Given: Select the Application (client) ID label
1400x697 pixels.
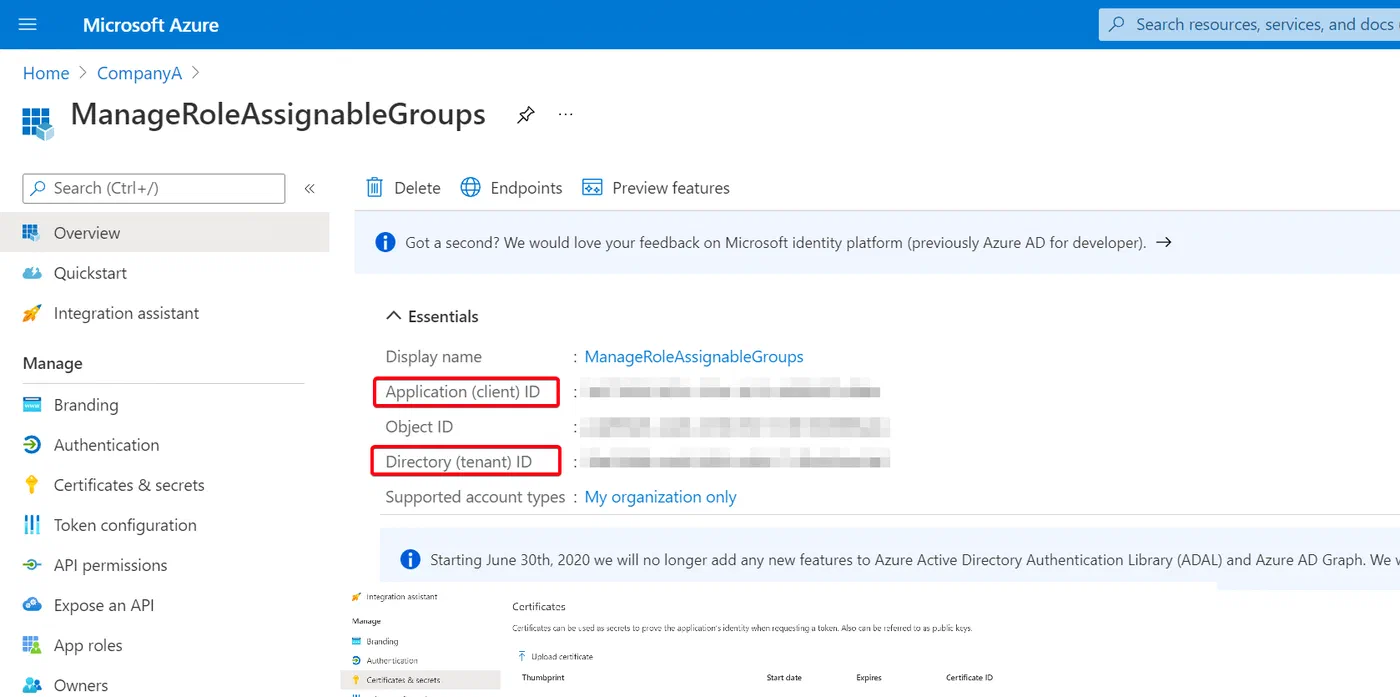Looking at the screenshot, I should point(463,392).
